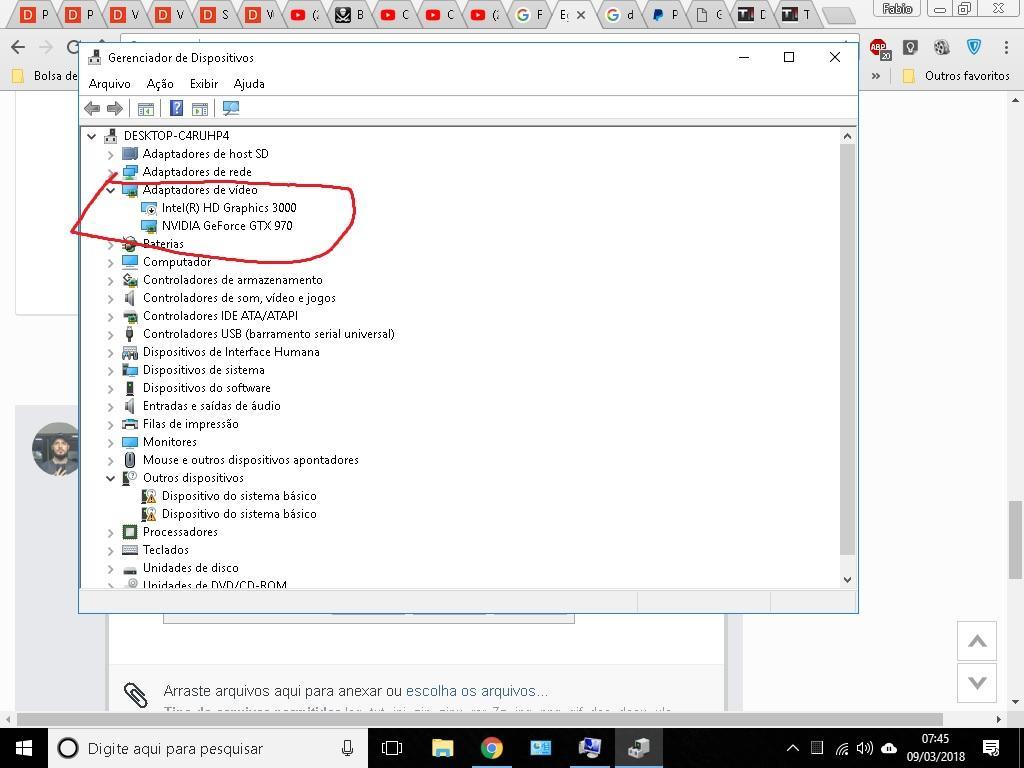Open the Arquivo menu

click(x=109, y=84)
